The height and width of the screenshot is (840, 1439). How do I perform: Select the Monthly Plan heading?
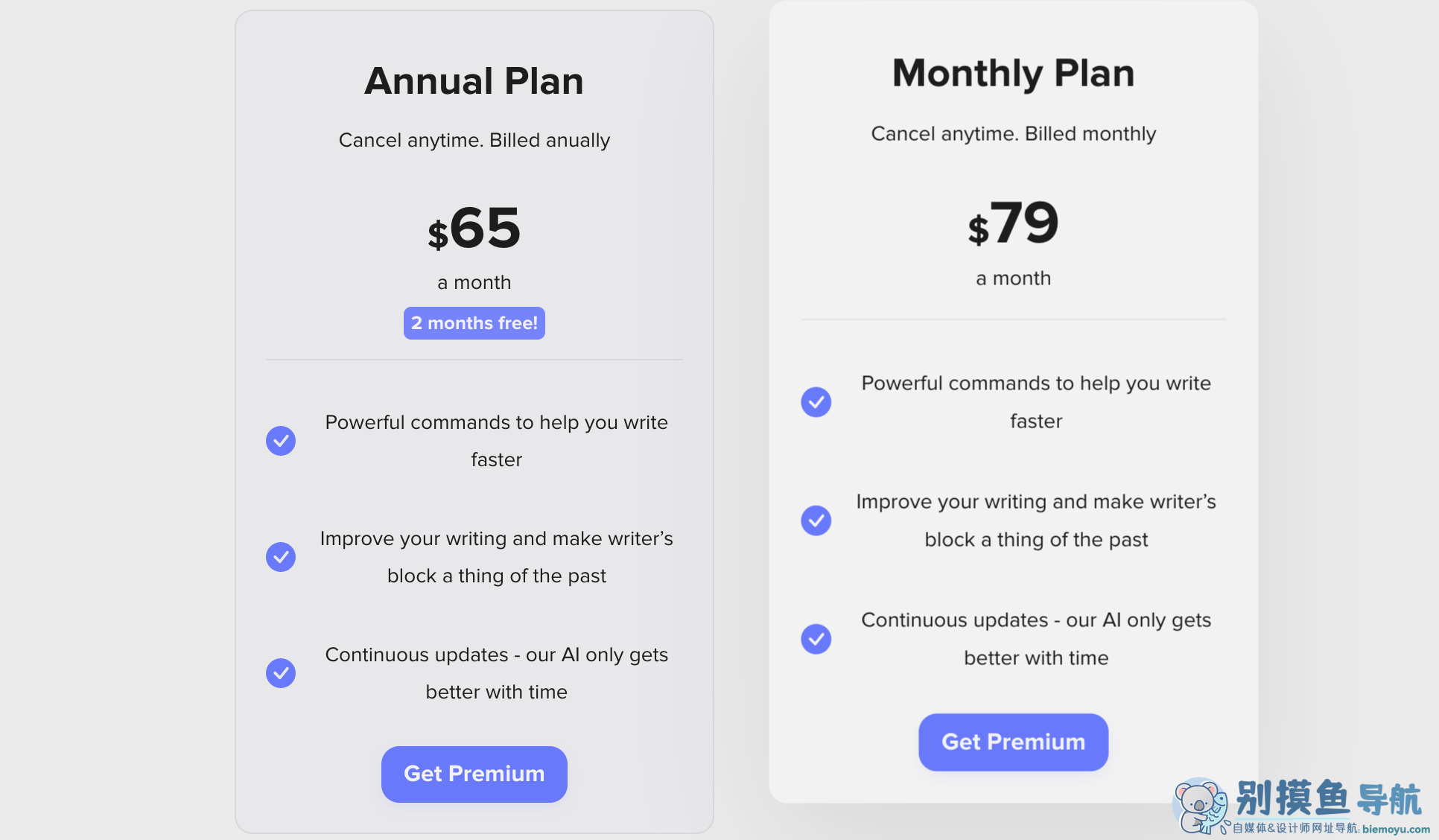tap(1014, 74)
